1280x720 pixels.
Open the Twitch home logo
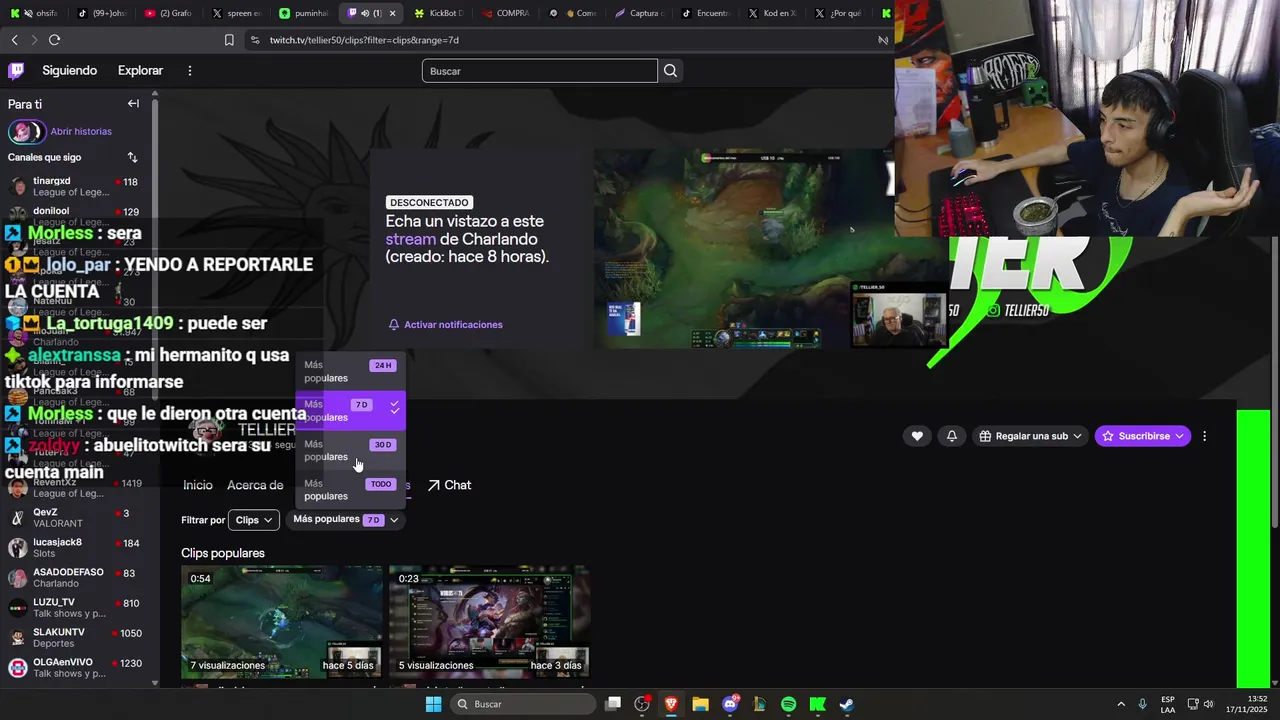point(16,70)
